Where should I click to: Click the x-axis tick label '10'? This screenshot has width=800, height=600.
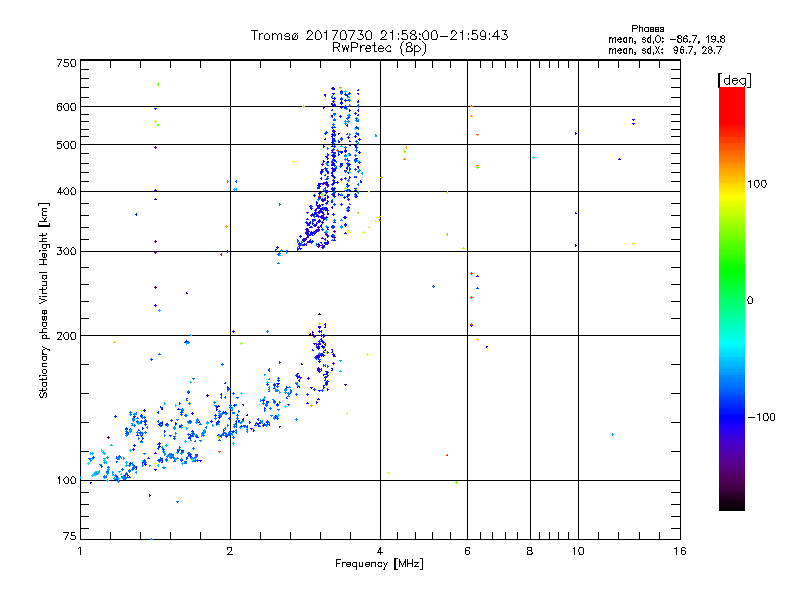(578, 551)
